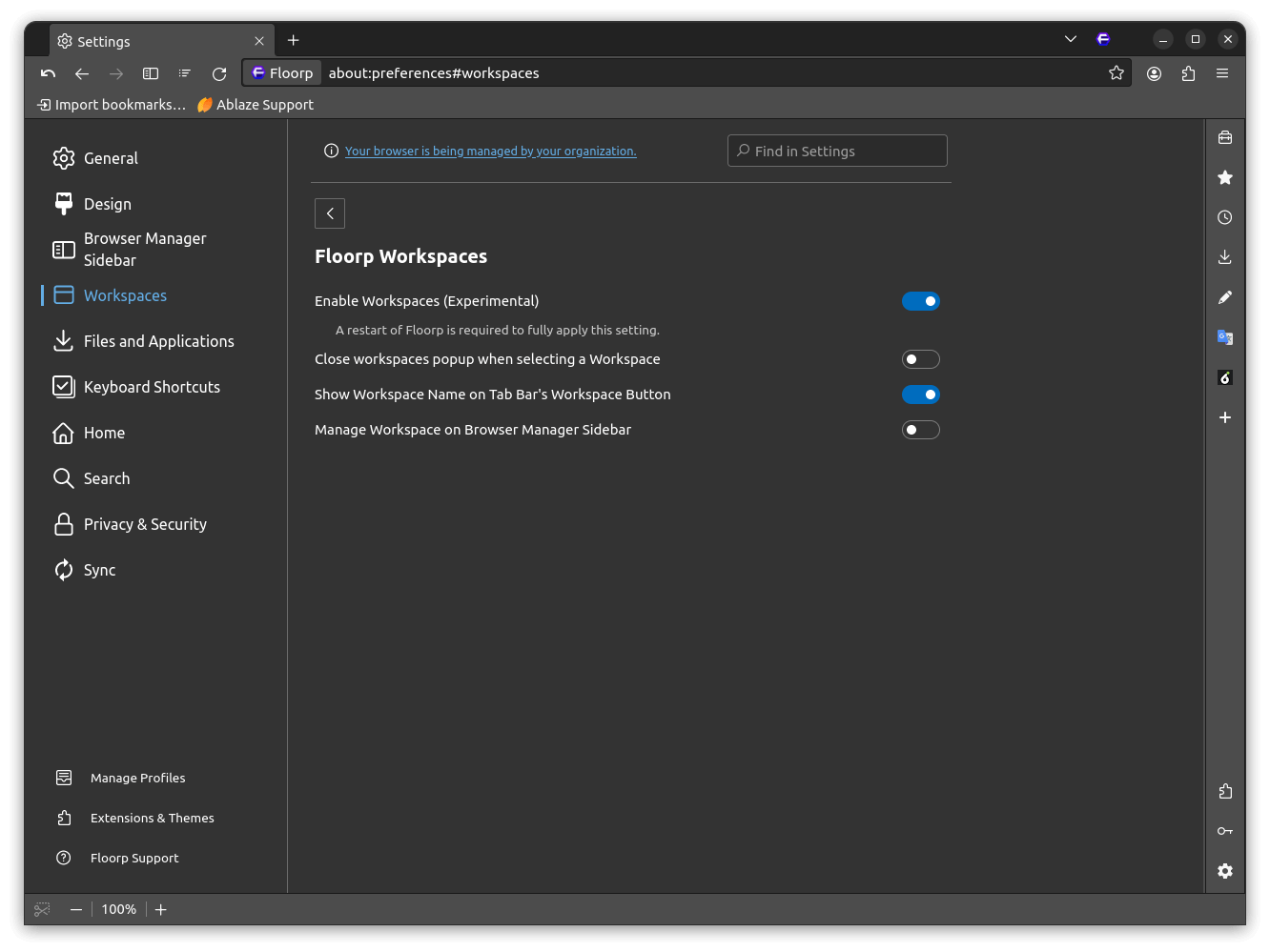Open the Extensions toolbar dropdown

[1188, 73]
